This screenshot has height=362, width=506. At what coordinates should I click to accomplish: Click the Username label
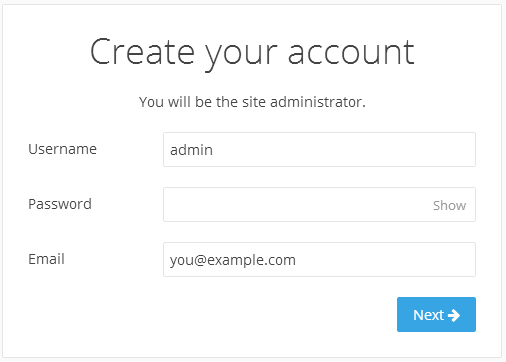[62, 149]
